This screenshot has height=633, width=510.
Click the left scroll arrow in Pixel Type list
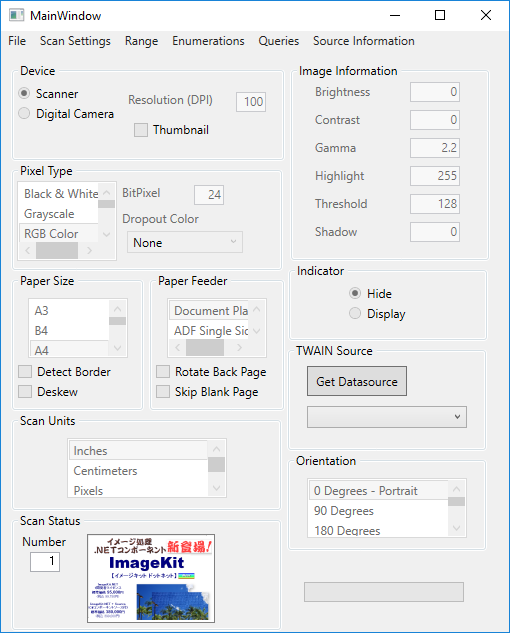[x=27, y=251]
